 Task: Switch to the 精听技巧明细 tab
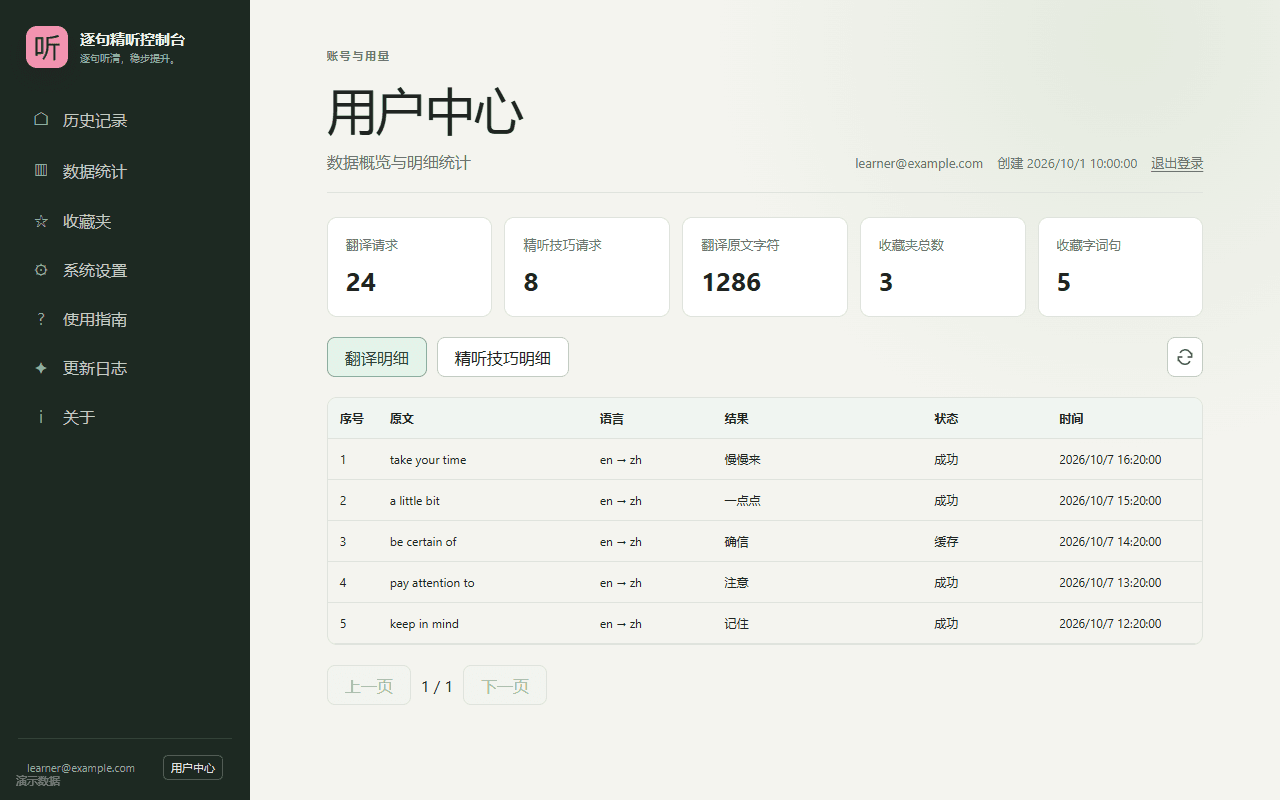[503, 357]
